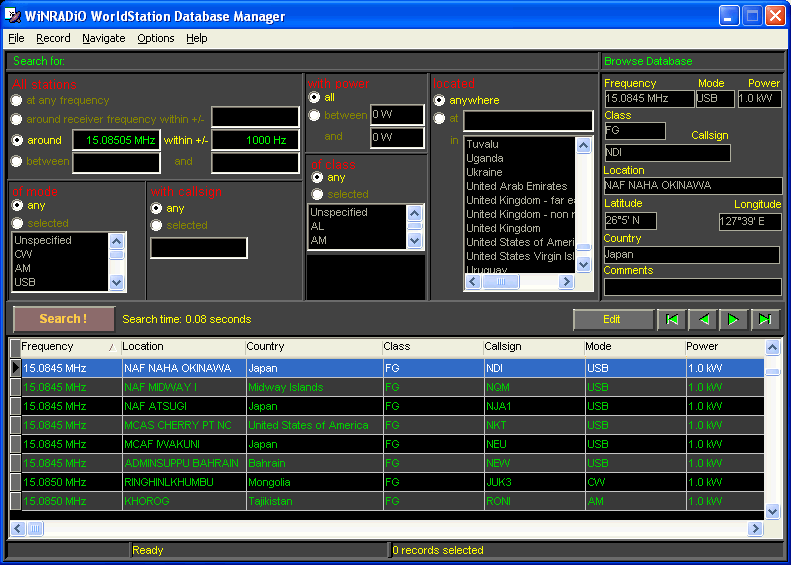
Task: Select the MCAF IWAKUNI row
Action: (x=387, y=444)
